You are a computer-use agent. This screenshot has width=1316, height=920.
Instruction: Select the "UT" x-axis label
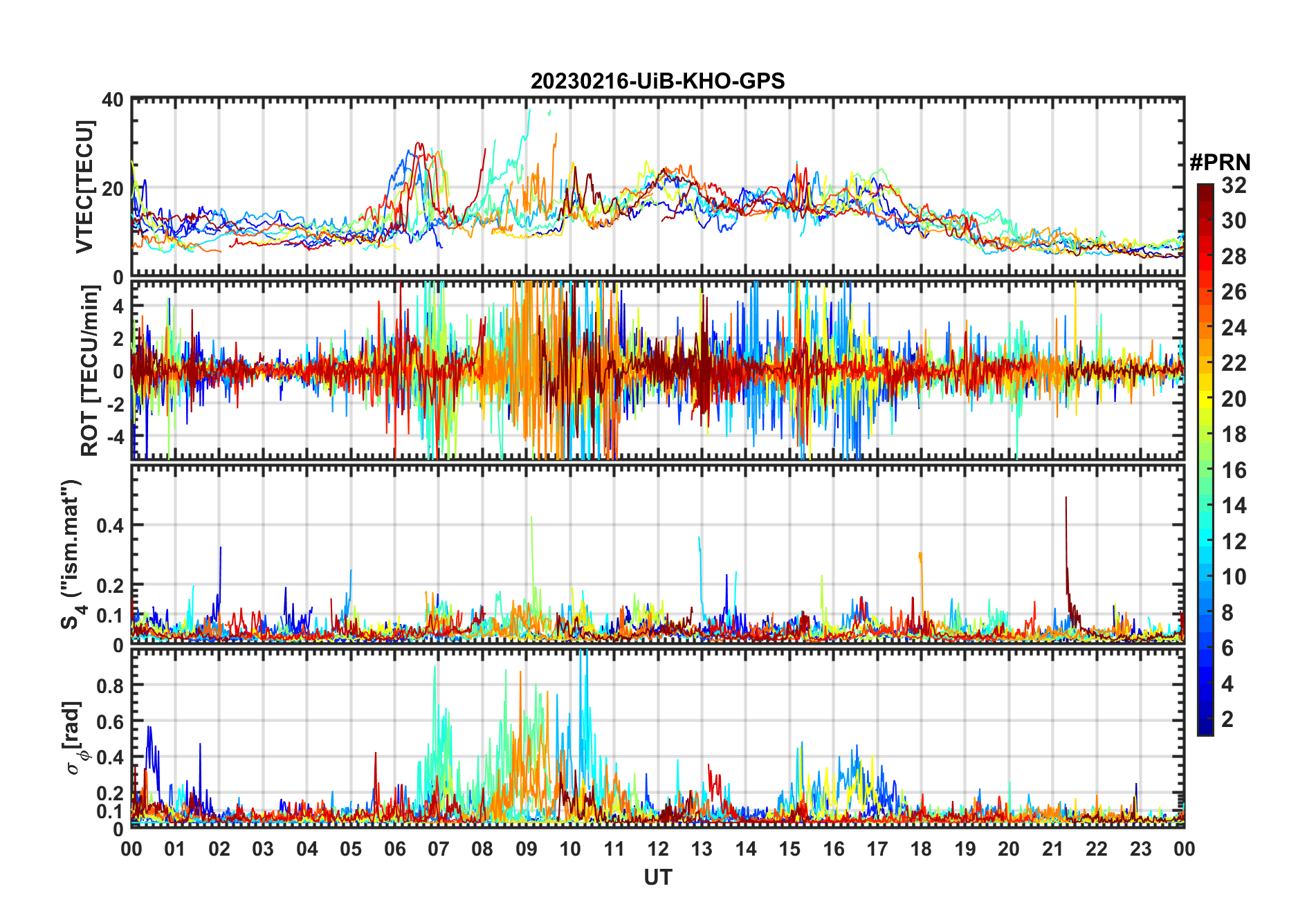[658, 878]
